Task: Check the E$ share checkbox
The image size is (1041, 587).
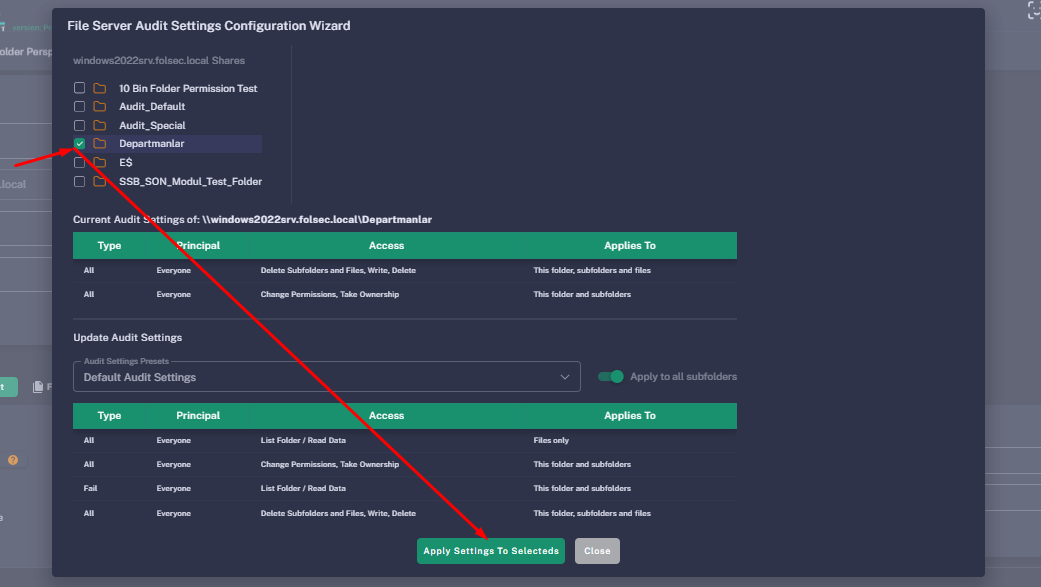Action: pos(80,163)
